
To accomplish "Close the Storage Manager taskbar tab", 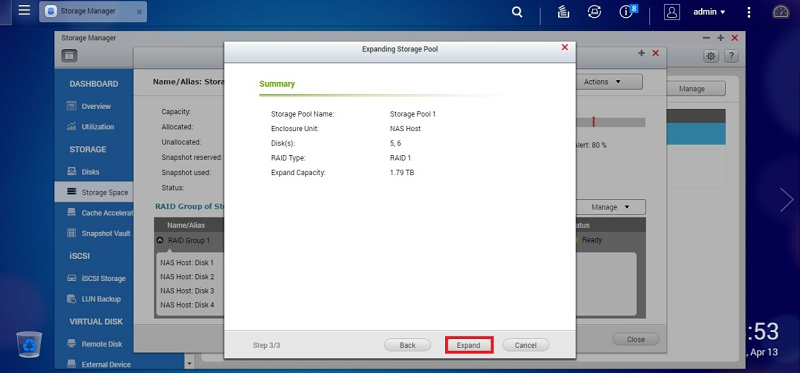I will pos(139,11).
